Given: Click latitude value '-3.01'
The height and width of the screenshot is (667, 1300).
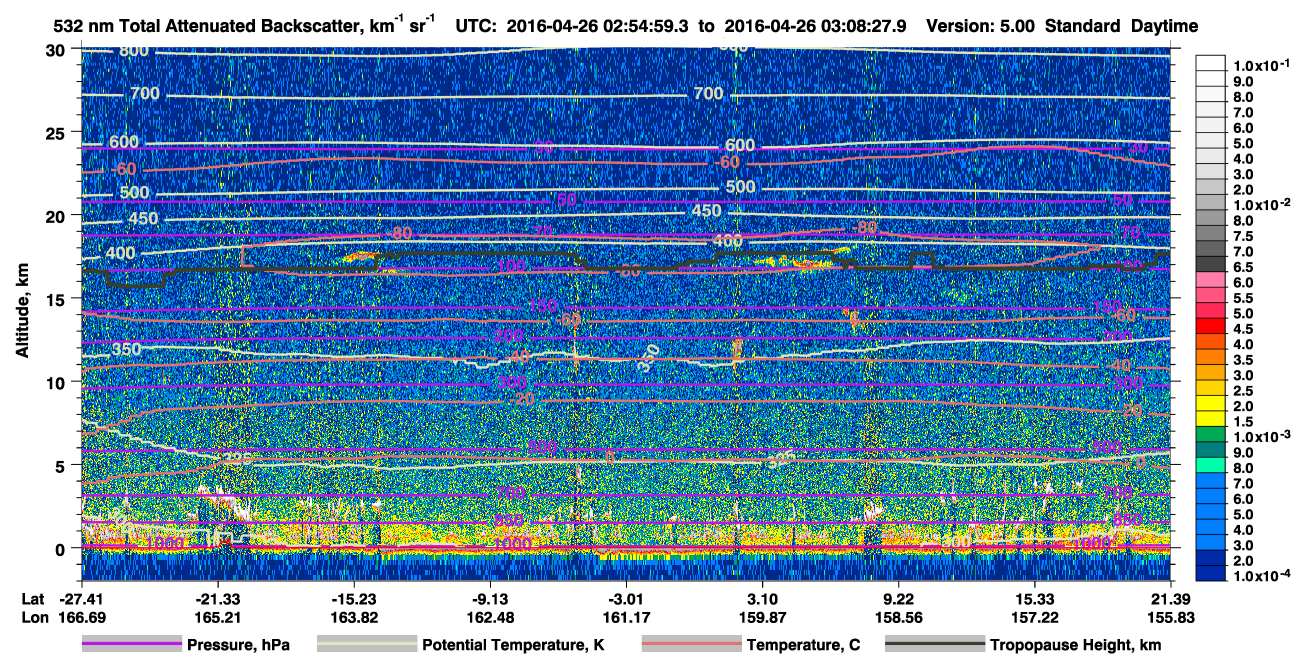Looking at the screenshot, I should pyautogui.click(x=626, y=597).
